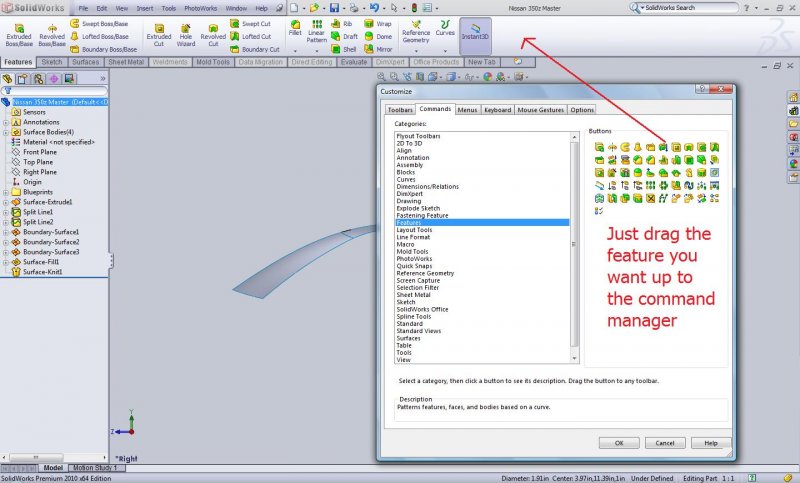Select the Wrap tool
800x483 pixels.
pos(378,23)
